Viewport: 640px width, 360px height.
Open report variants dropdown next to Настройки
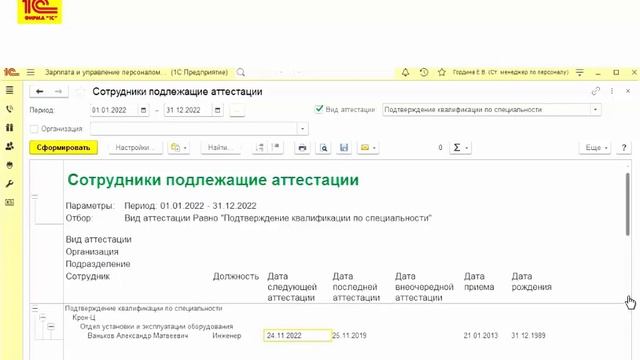tap(179, 148)
